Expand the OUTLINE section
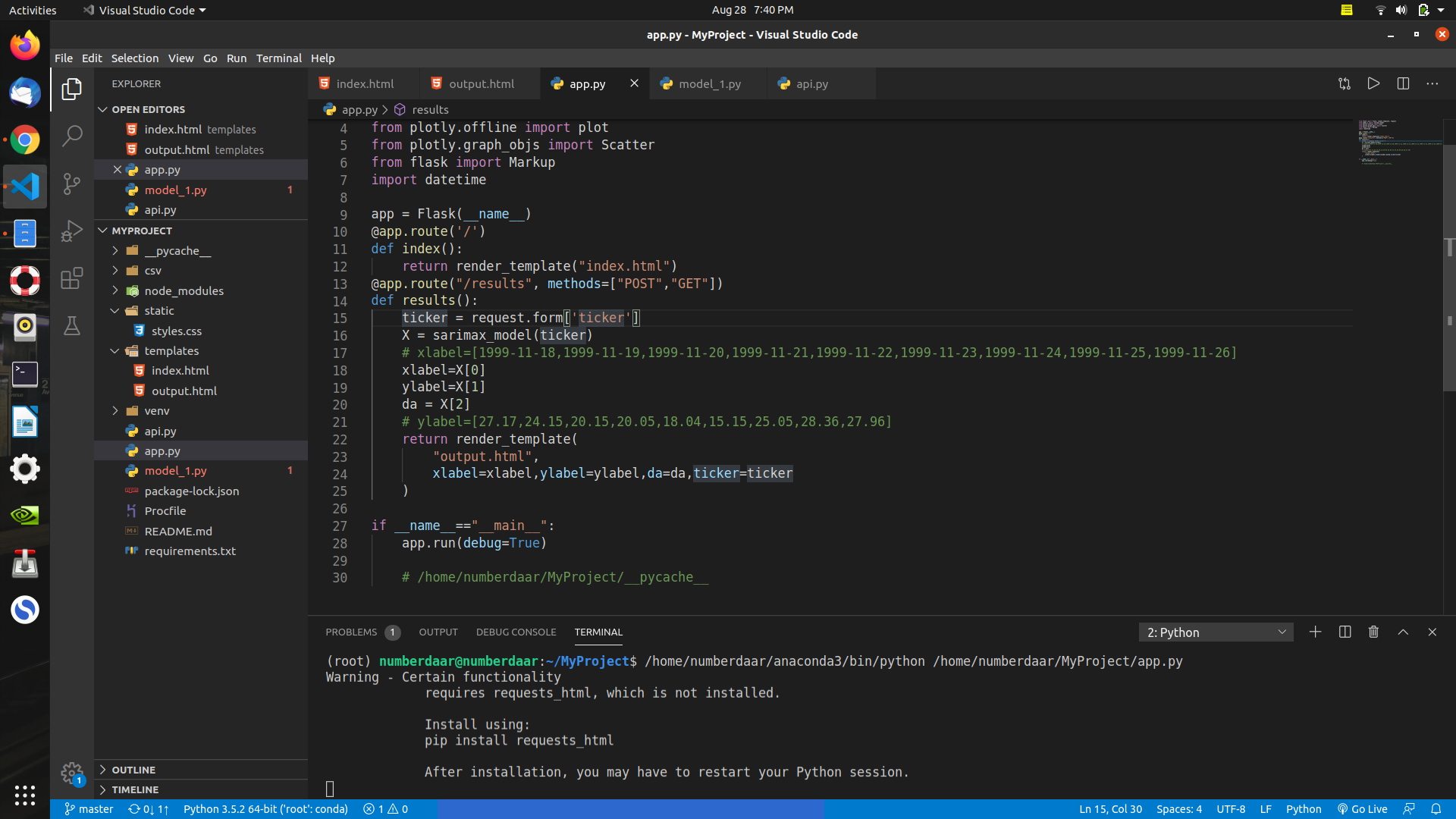Image resolution: width=1456 pixels, height=819 pixels. pyautogui.click(x=133, y=770)
